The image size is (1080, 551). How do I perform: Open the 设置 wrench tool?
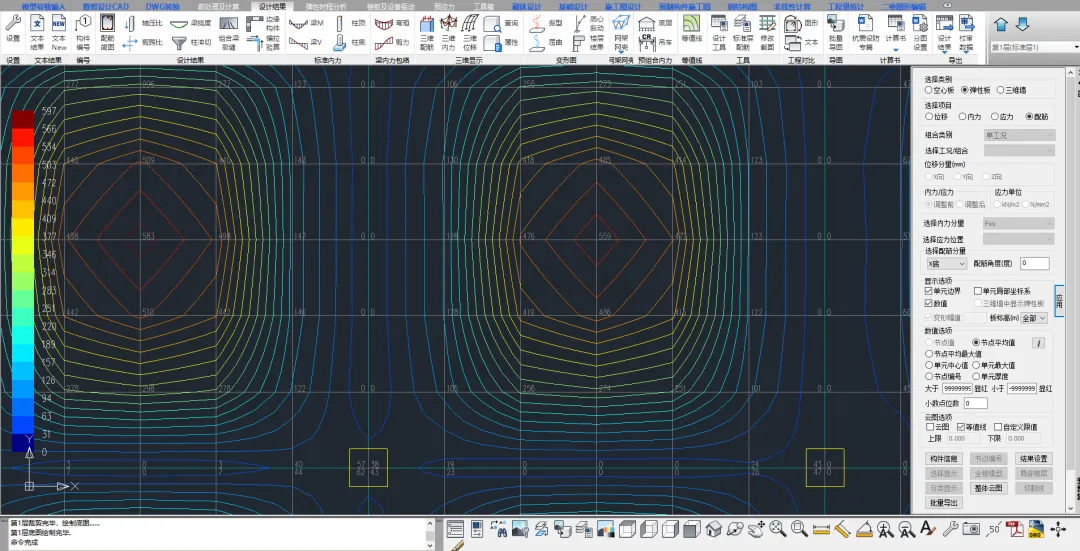click(x=12, y=29)
